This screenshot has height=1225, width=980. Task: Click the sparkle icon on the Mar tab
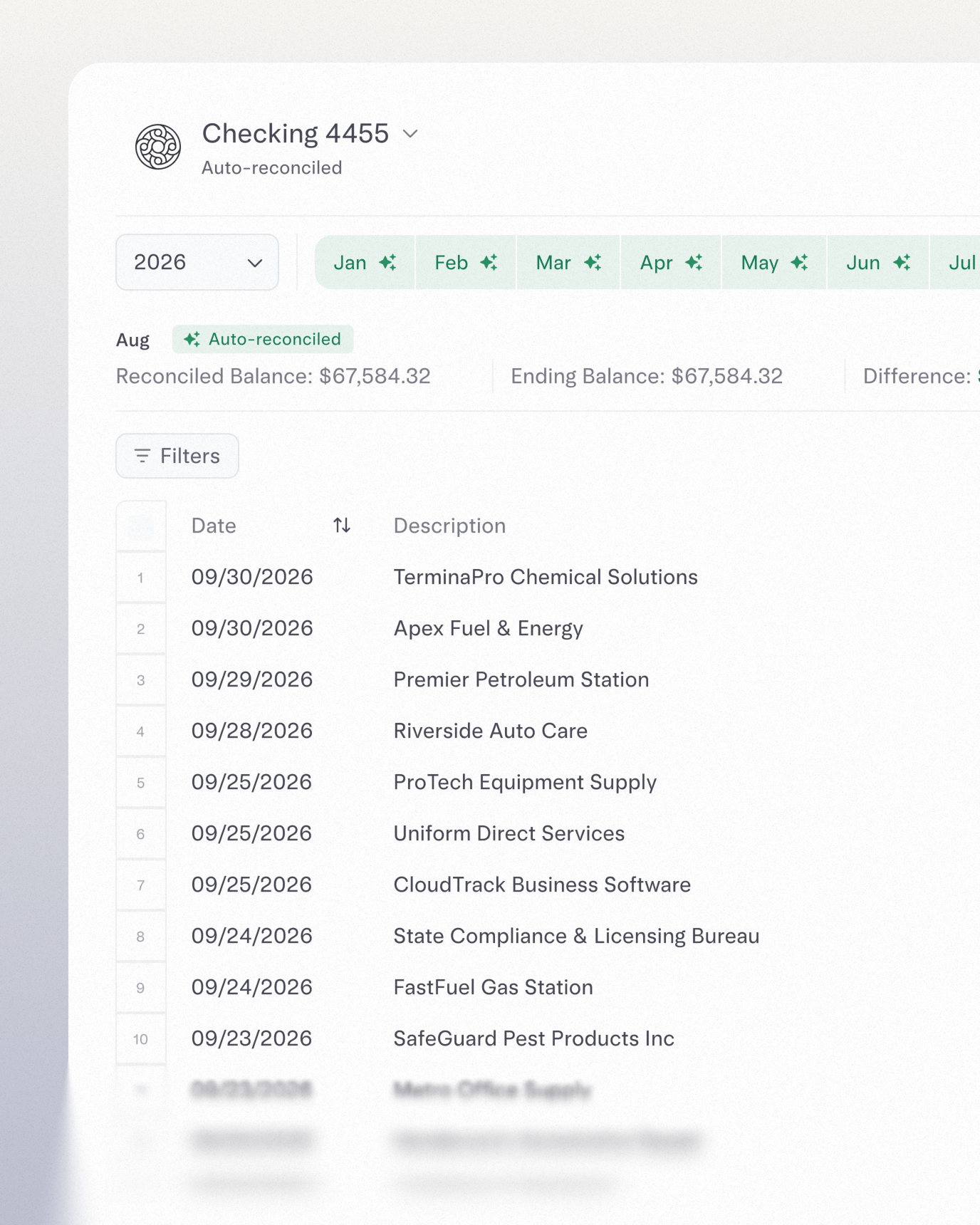[593, 263]
